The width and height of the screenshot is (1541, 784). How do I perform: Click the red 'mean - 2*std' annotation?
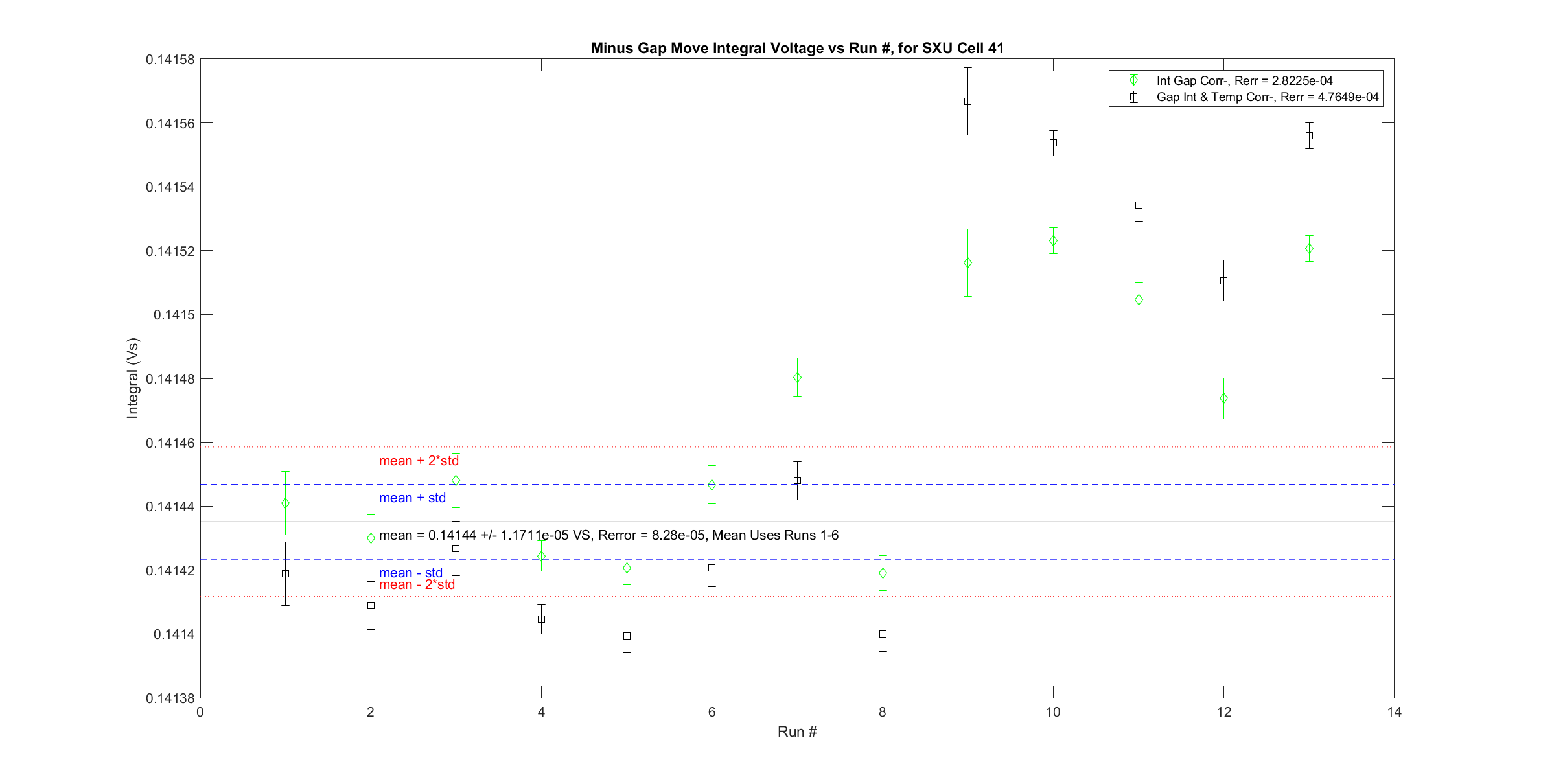coord(417,584)
